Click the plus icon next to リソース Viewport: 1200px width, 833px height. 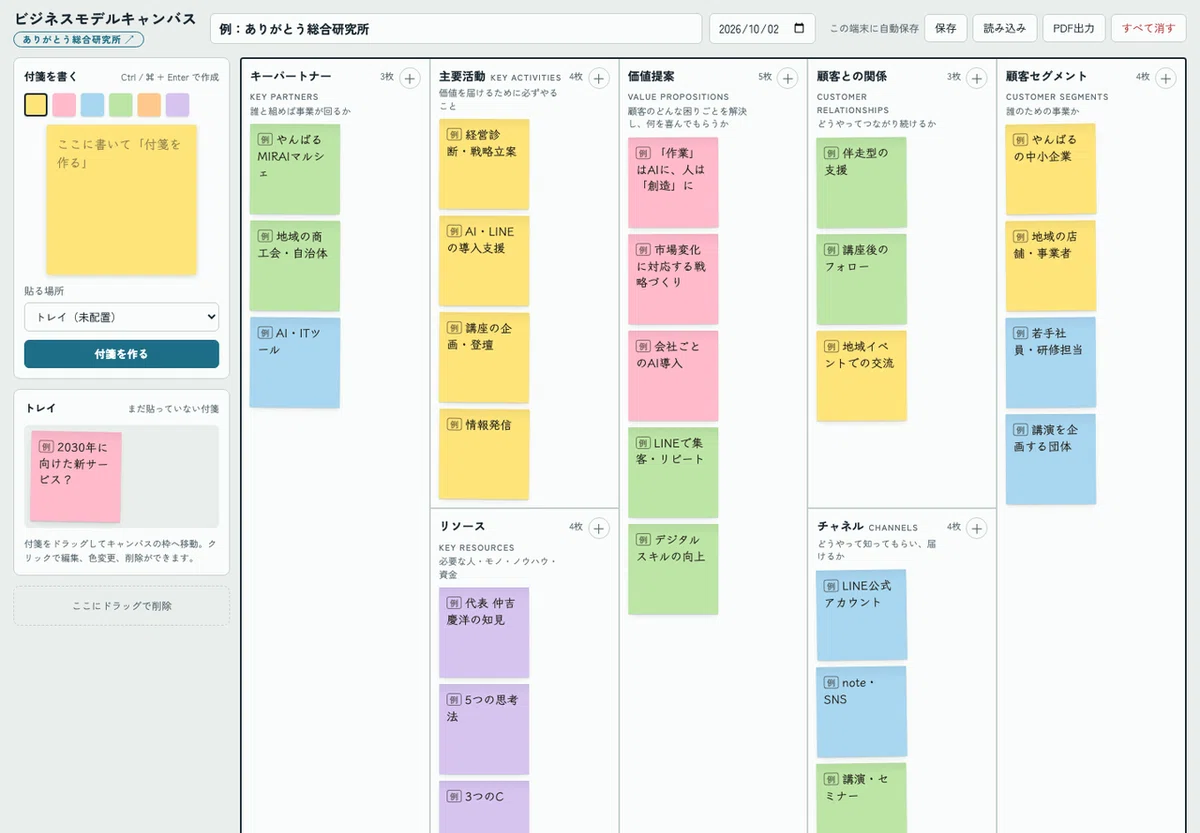(599, 528)
